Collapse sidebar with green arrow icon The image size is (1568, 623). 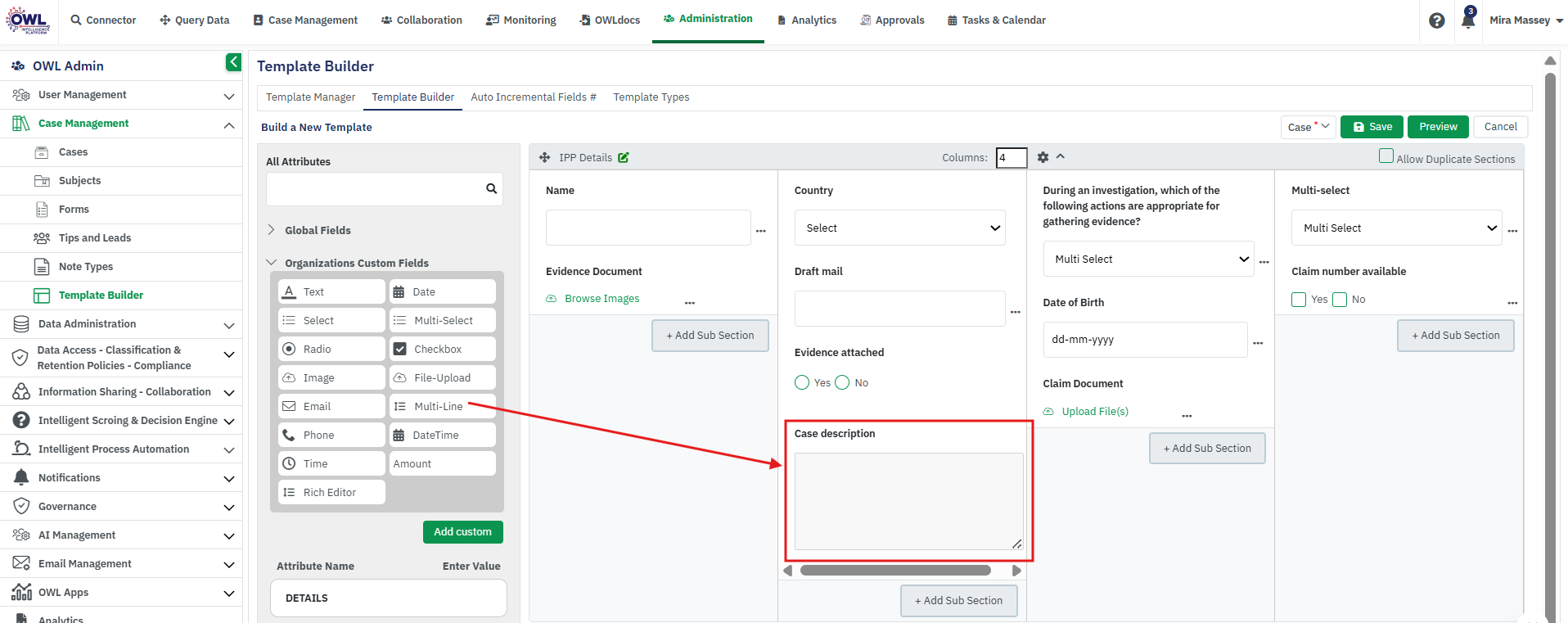coord(233,62)
